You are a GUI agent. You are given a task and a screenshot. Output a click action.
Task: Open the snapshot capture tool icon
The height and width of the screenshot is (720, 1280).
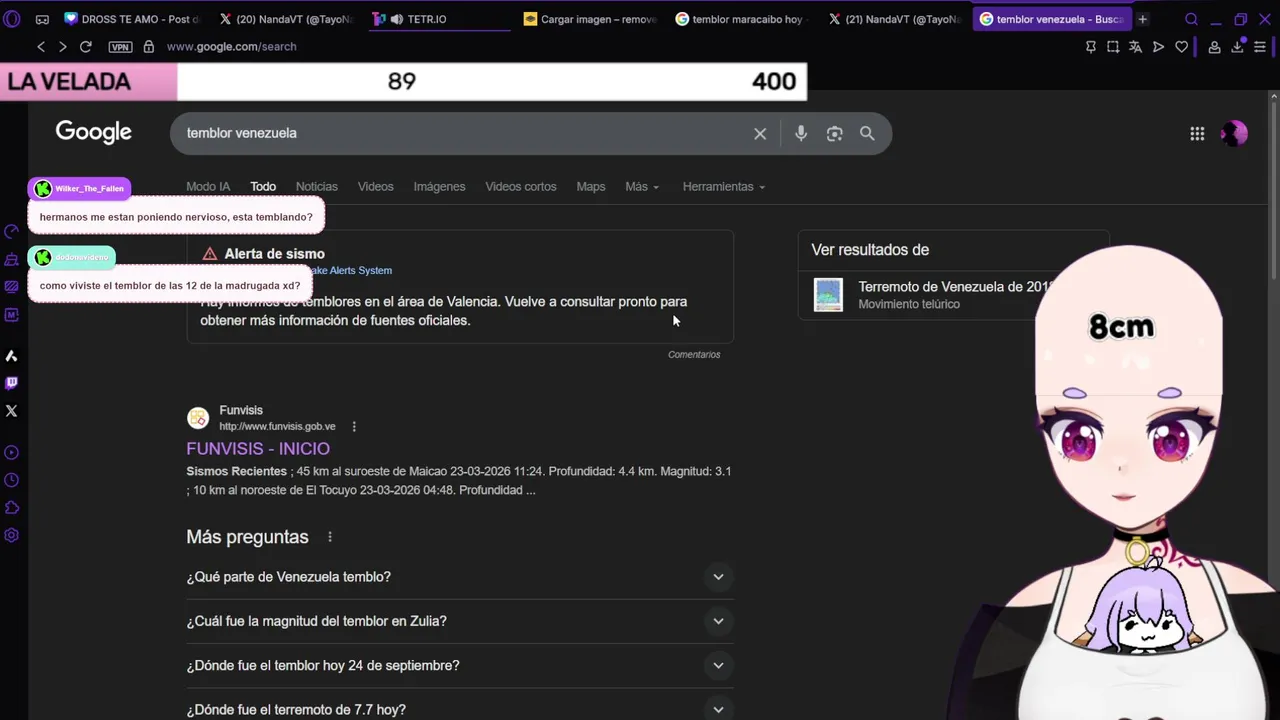pyautogui.click(x=1113, y=47)
